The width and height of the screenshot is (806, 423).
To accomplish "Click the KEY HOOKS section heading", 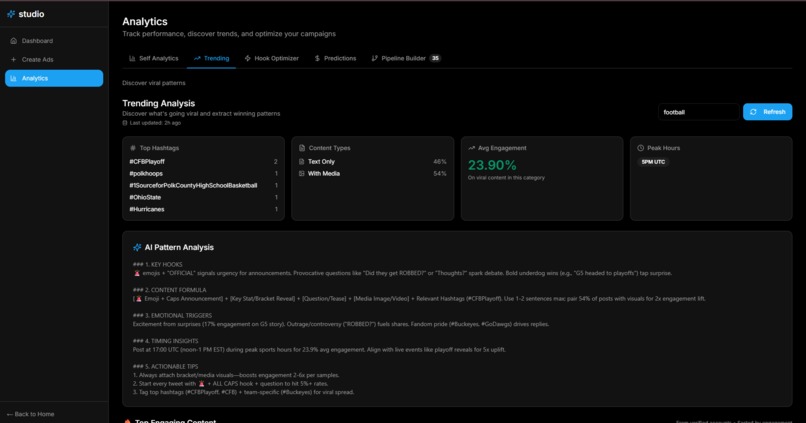I will point(158,265).
